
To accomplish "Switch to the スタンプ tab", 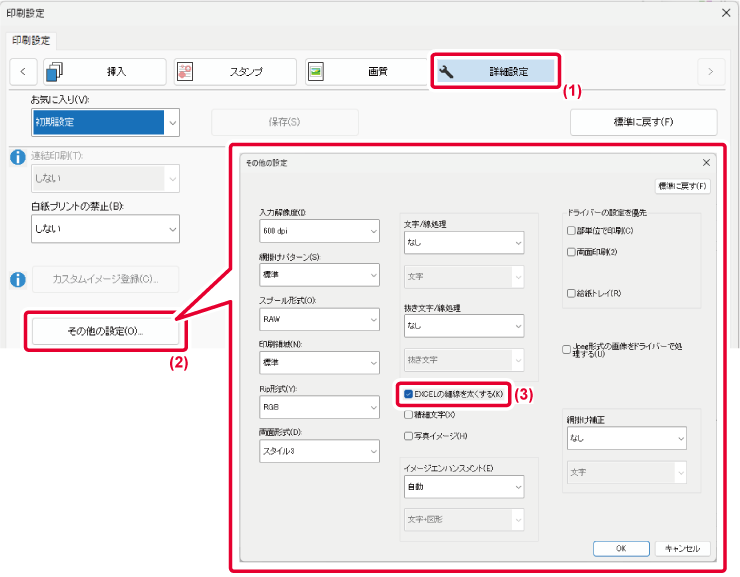I will 235,71.
